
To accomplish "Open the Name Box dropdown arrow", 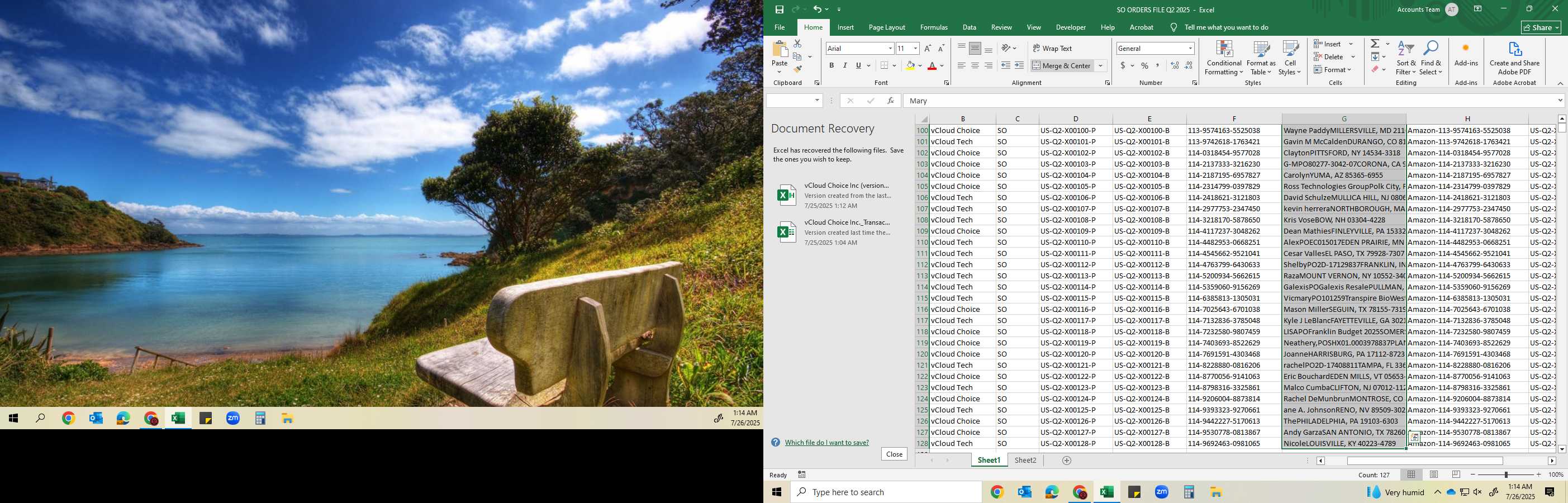I will [817, 101].
